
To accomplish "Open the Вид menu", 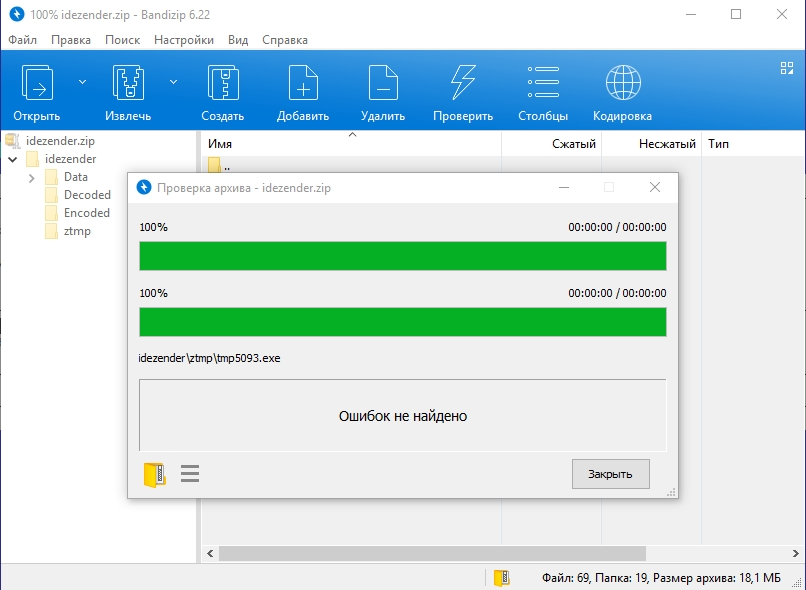I will (x=238, y=40).
